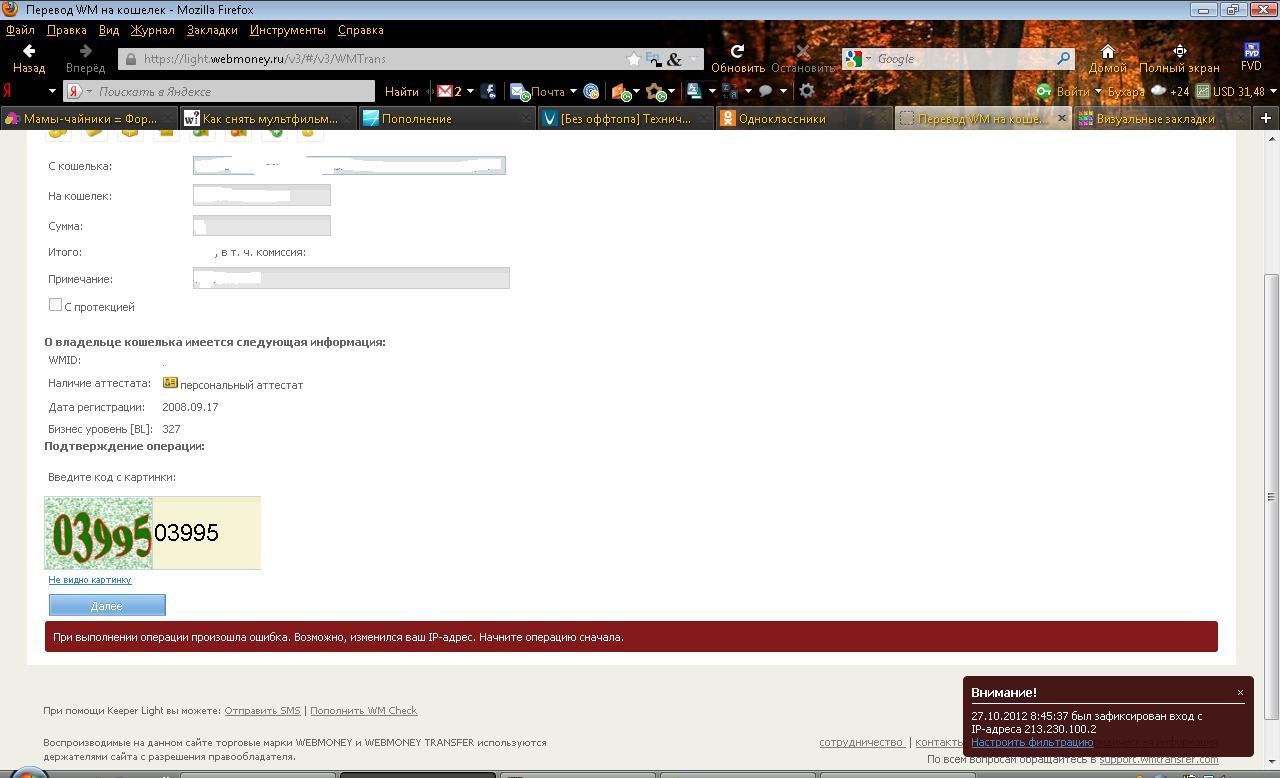Click the Примечание input field
Image resolution: width=1280 pixels, height=778 pixels.
(x=351, y=278)
